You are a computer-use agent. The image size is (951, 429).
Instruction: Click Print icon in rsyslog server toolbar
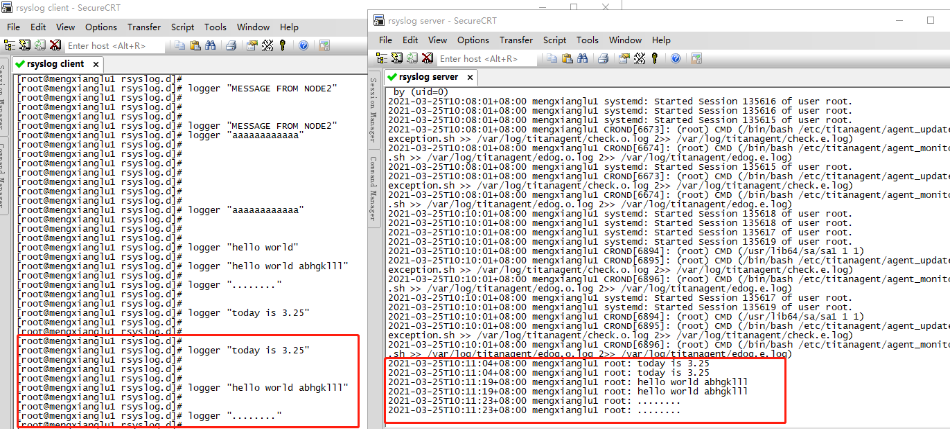click(603, 58)
